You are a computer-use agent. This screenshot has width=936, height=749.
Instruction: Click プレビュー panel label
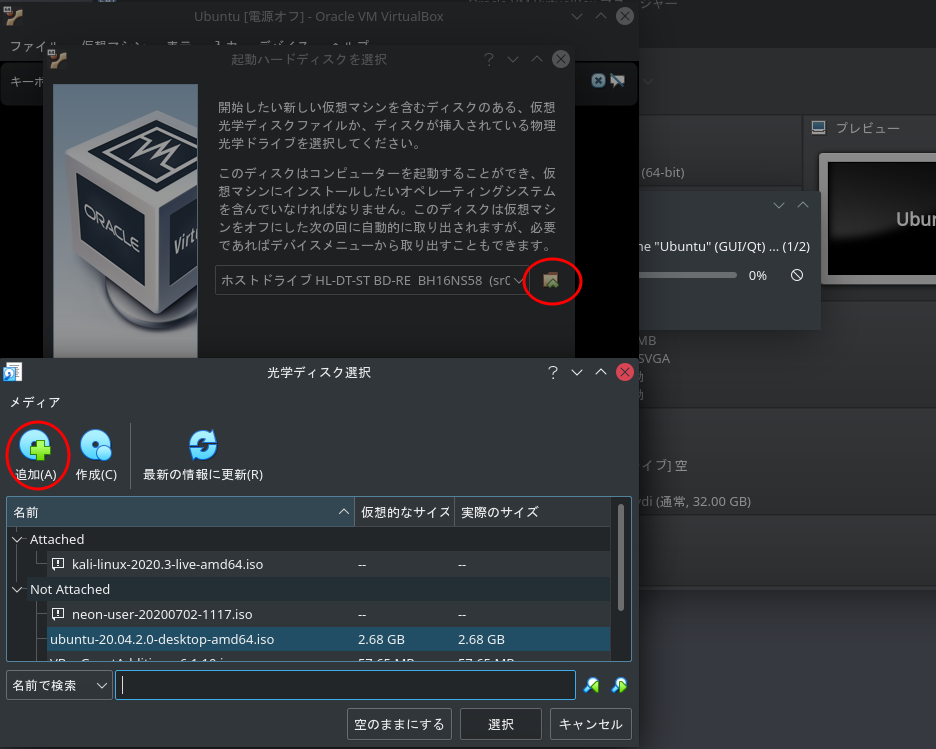coord(867,128)
